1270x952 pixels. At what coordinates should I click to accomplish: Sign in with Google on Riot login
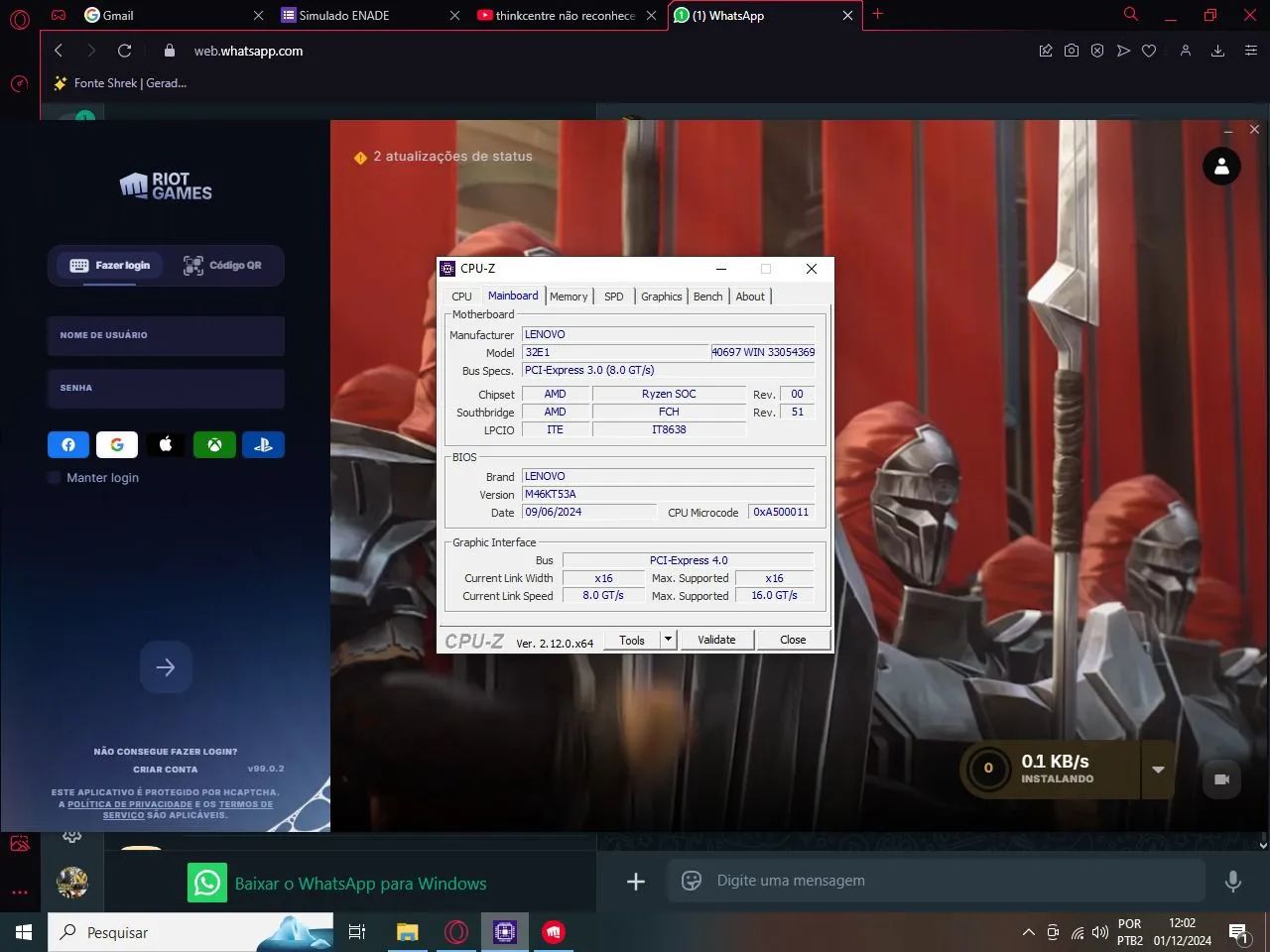coord(117,444)
